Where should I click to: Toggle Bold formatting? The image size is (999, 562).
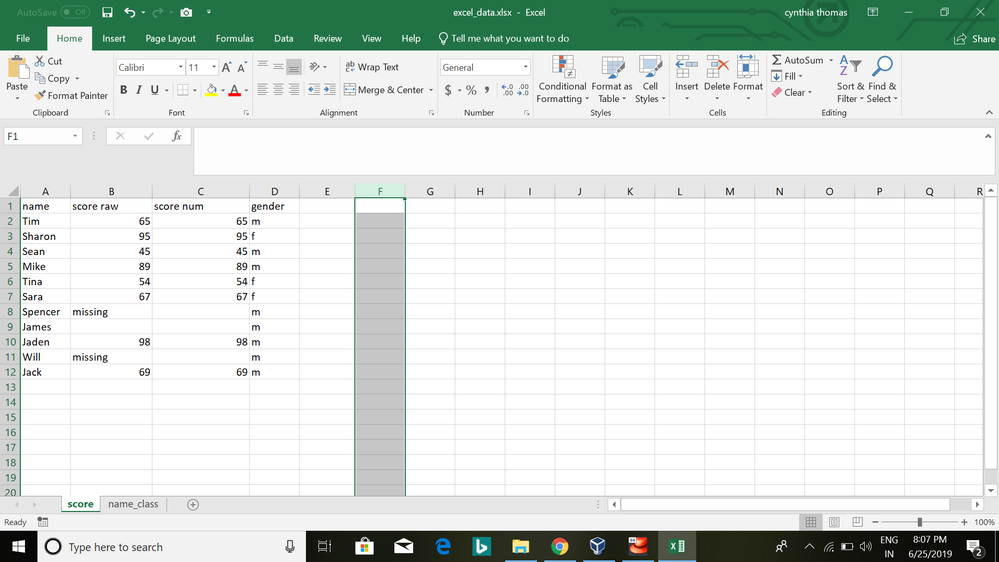point(124,90)
